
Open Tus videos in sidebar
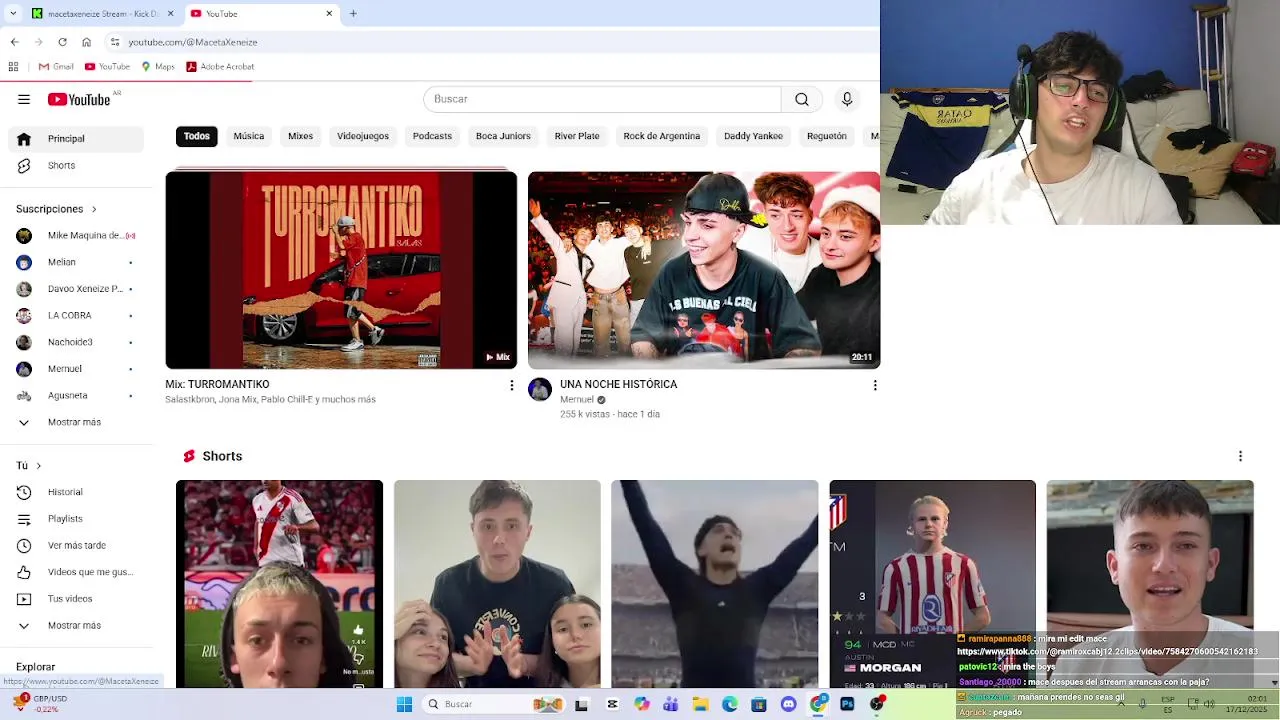pyautogui.click(x=76, y=599)
